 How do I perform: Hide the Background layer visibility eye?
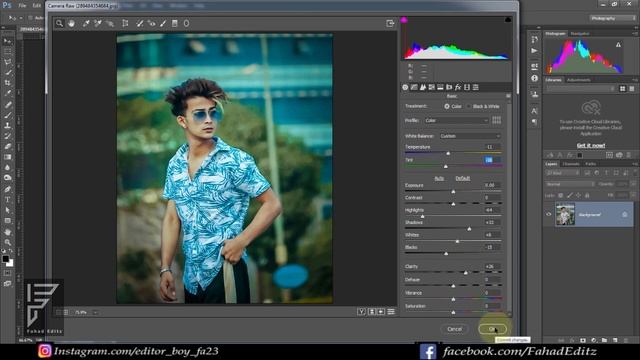[549, 214]
